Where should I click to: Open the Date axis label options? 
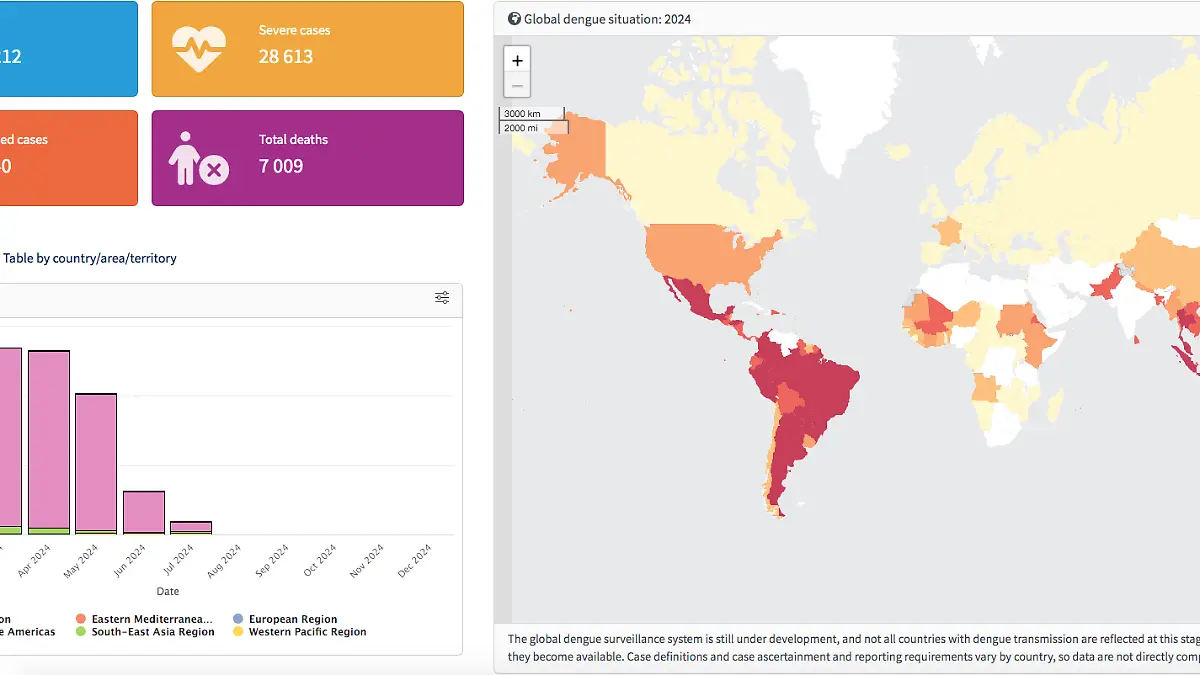coord(168,591)
